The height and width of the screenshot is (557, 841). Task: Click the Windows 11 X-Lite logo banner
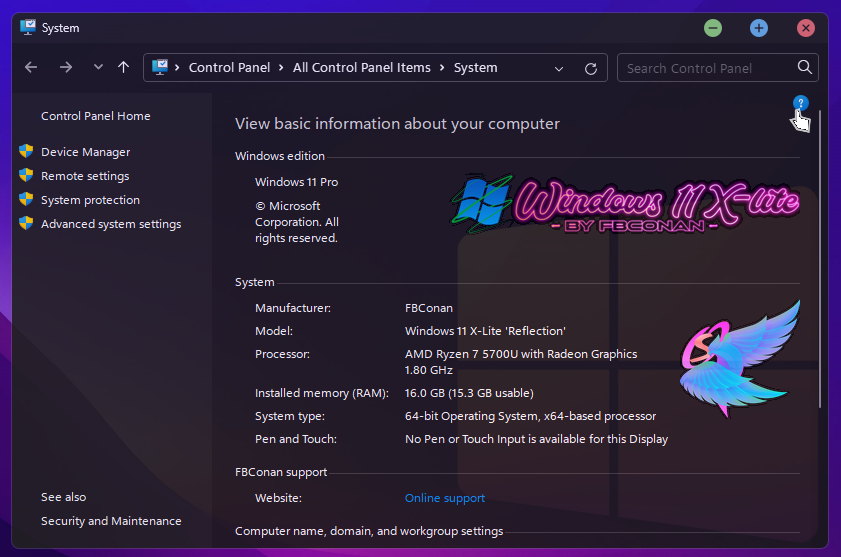(x=625, y=204)
